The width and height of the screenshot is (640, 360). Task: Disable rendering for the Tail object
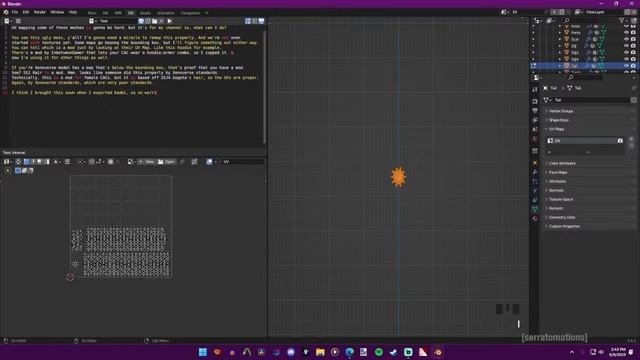point(633,66)
